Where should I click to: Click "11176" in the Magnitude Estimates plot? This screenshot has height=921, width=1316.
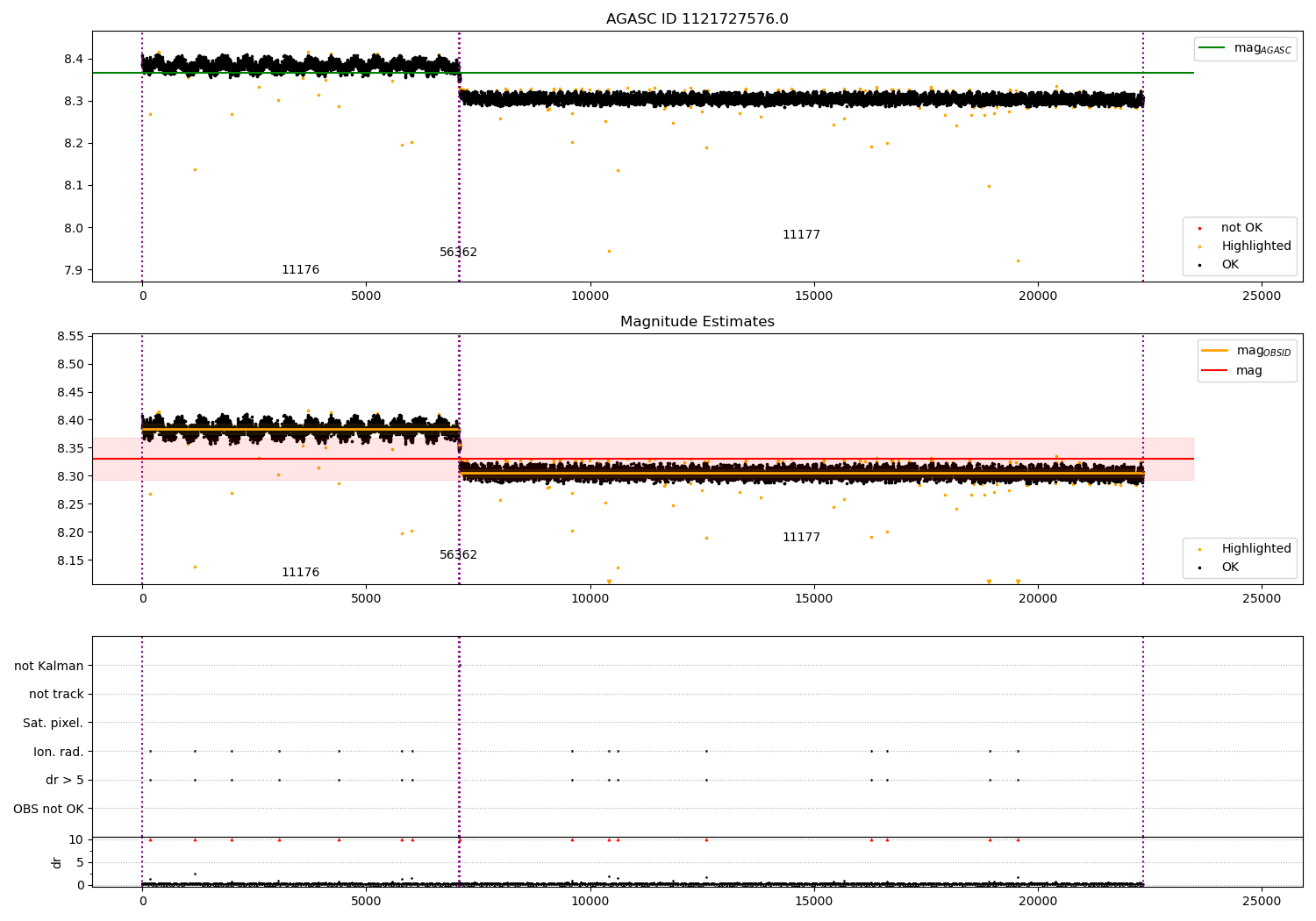tap(300, 573)
